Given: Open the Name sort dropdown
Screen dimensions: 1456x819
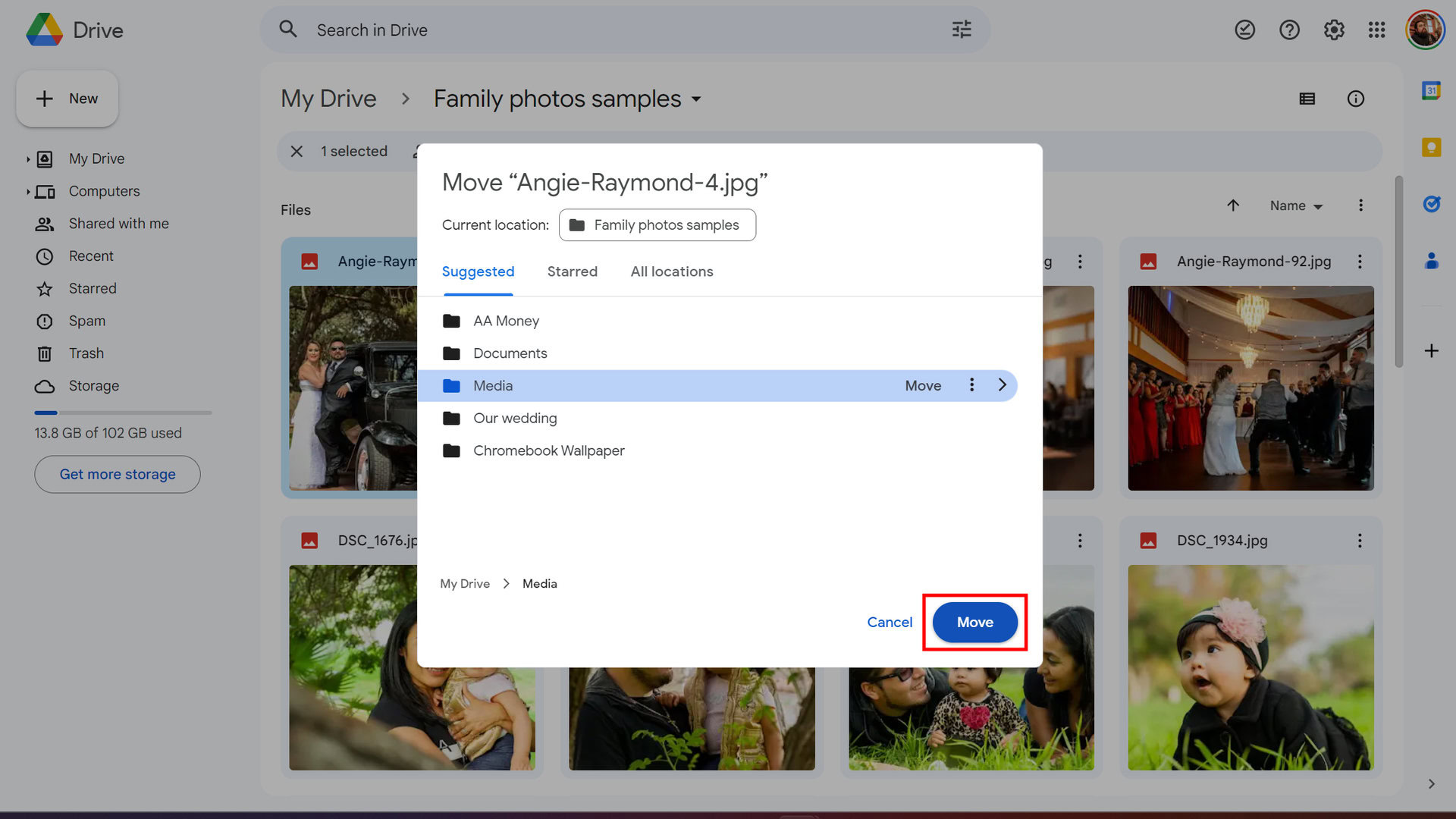Looking at the screenshot, I should [x=1295, y=206].
